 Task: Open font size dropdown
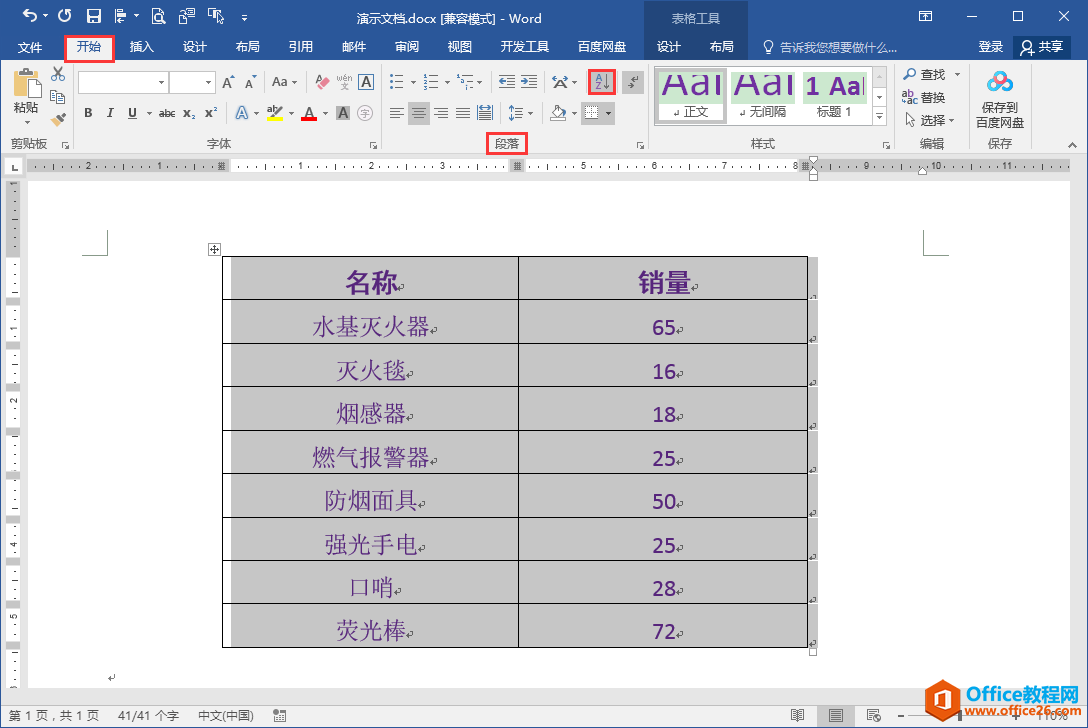208,83
